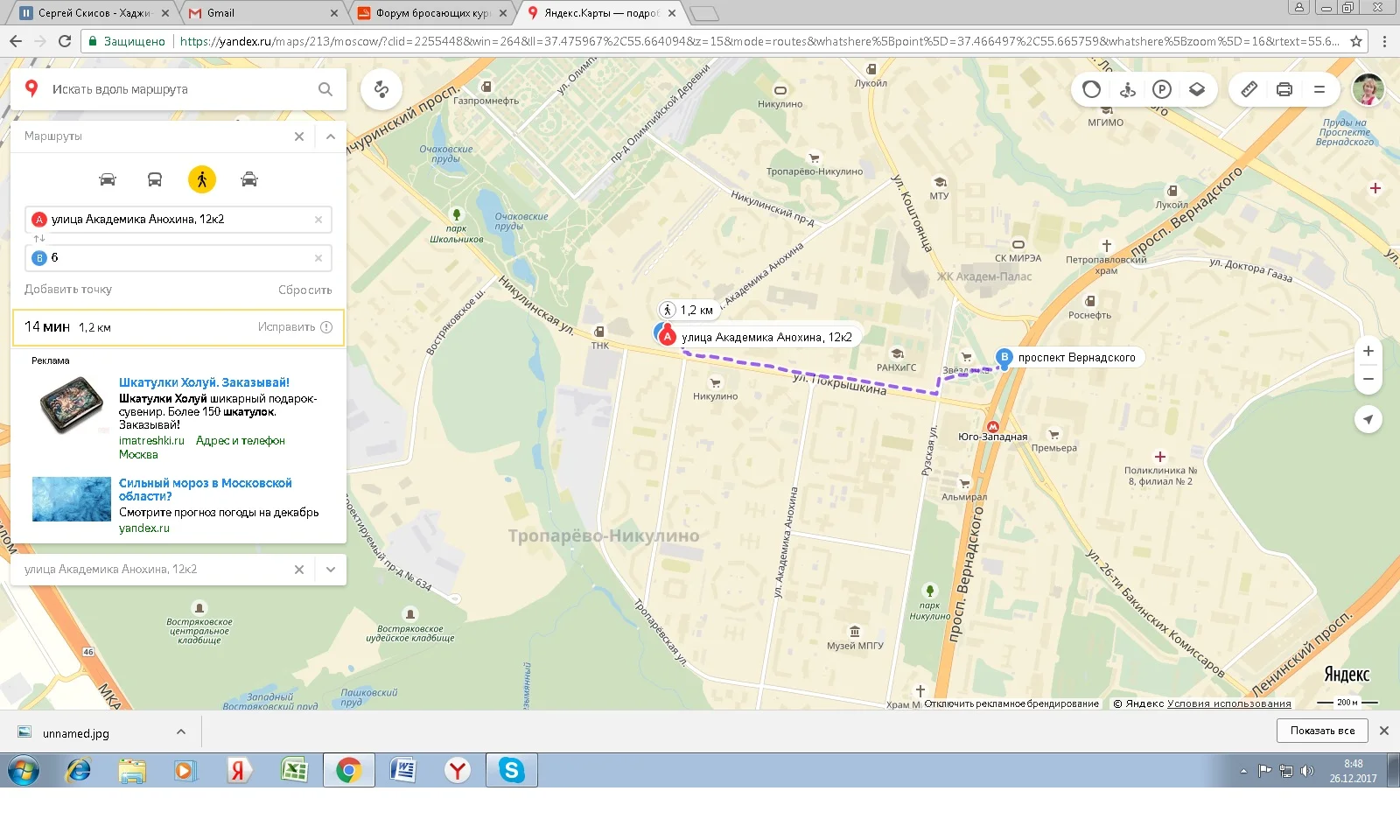The height and width of the screenshot is (840, 1400).
Task: Close the Маршруты panel
Action: pos(299,136)
